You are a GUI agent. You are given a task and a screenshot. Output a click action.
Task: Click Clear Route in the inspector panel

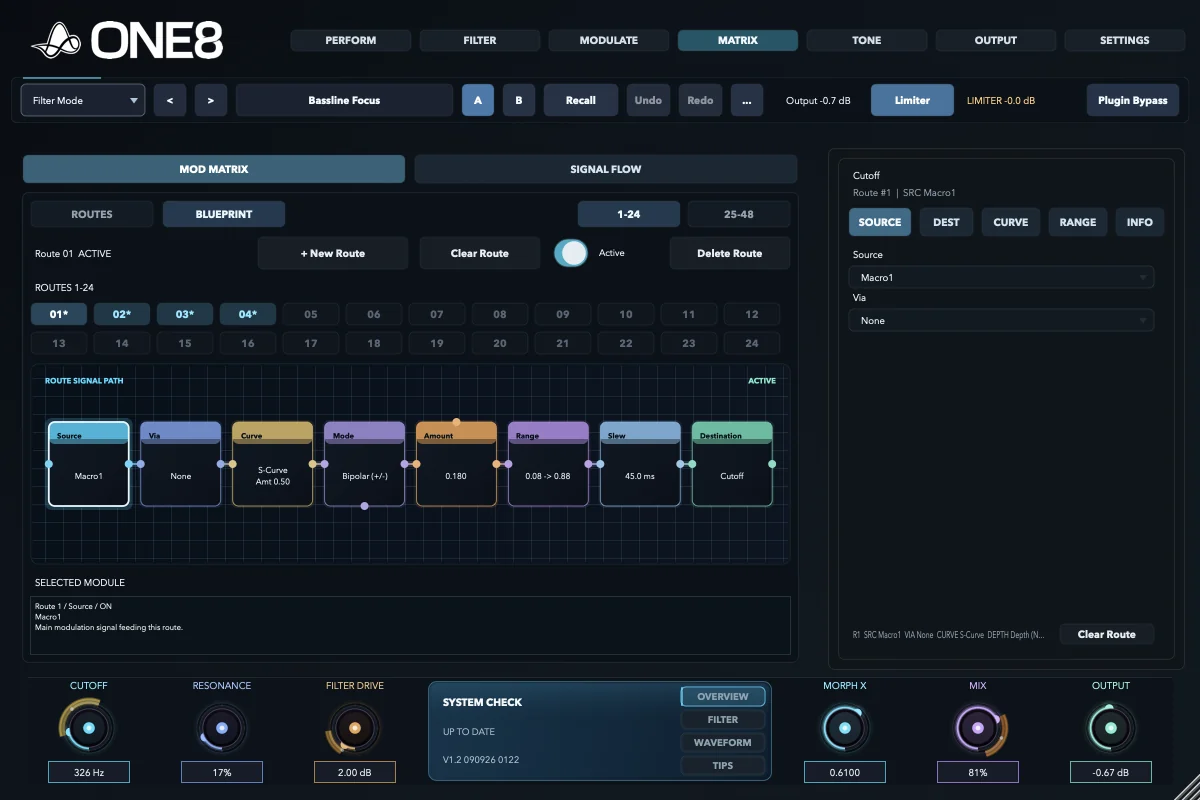coord(1107,634)
